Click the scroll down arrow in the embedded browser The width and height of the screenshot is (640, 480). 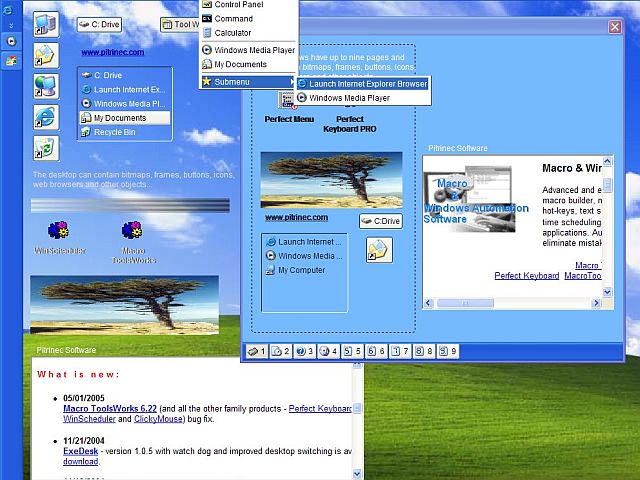pos(607,292)
